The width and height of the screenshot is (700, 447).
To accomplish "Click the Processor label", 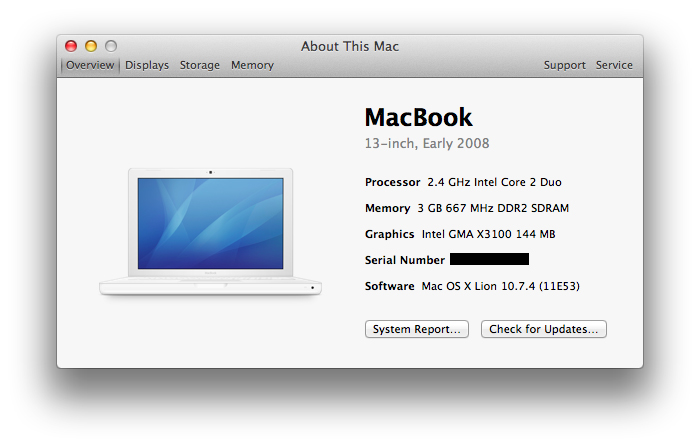I will click(392, 182).
